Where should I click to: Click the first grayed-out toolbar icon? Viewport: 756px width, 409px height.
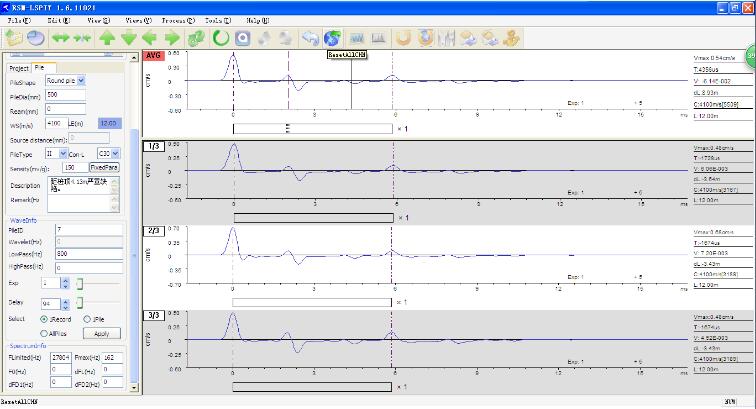point(264,38)
